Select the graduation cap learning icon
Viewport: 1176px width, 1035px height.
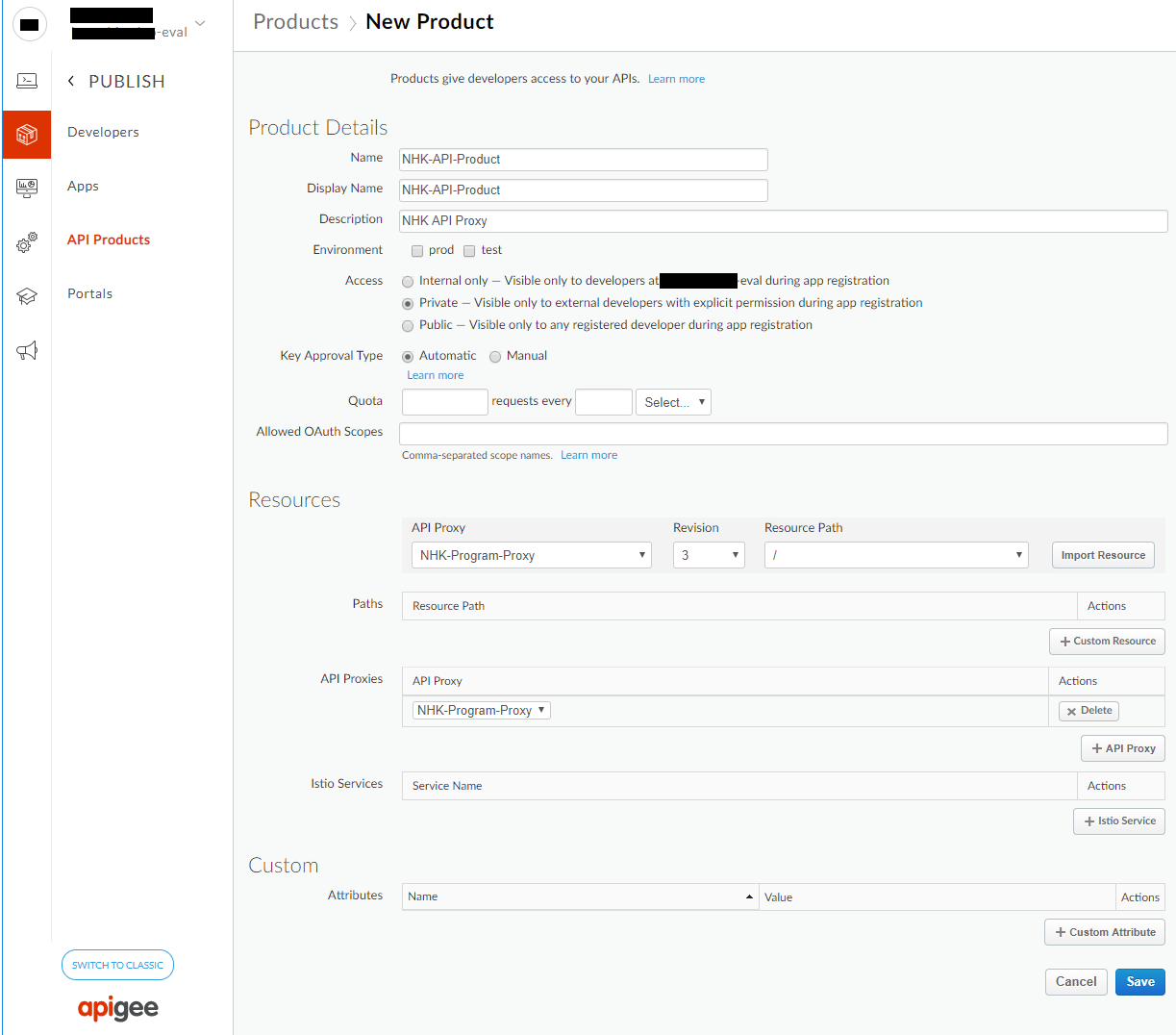click(26, 296)
